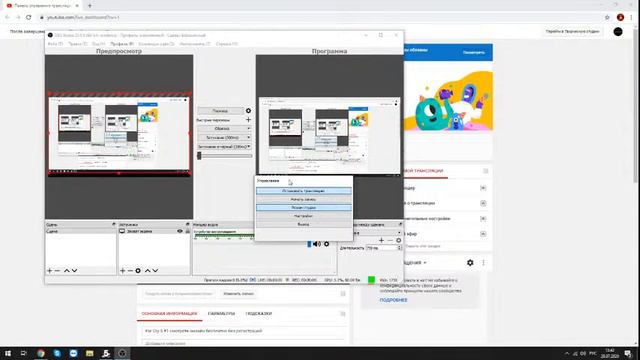Open Windows Start menu
The image size is (640, 360).
pos(7,353)
